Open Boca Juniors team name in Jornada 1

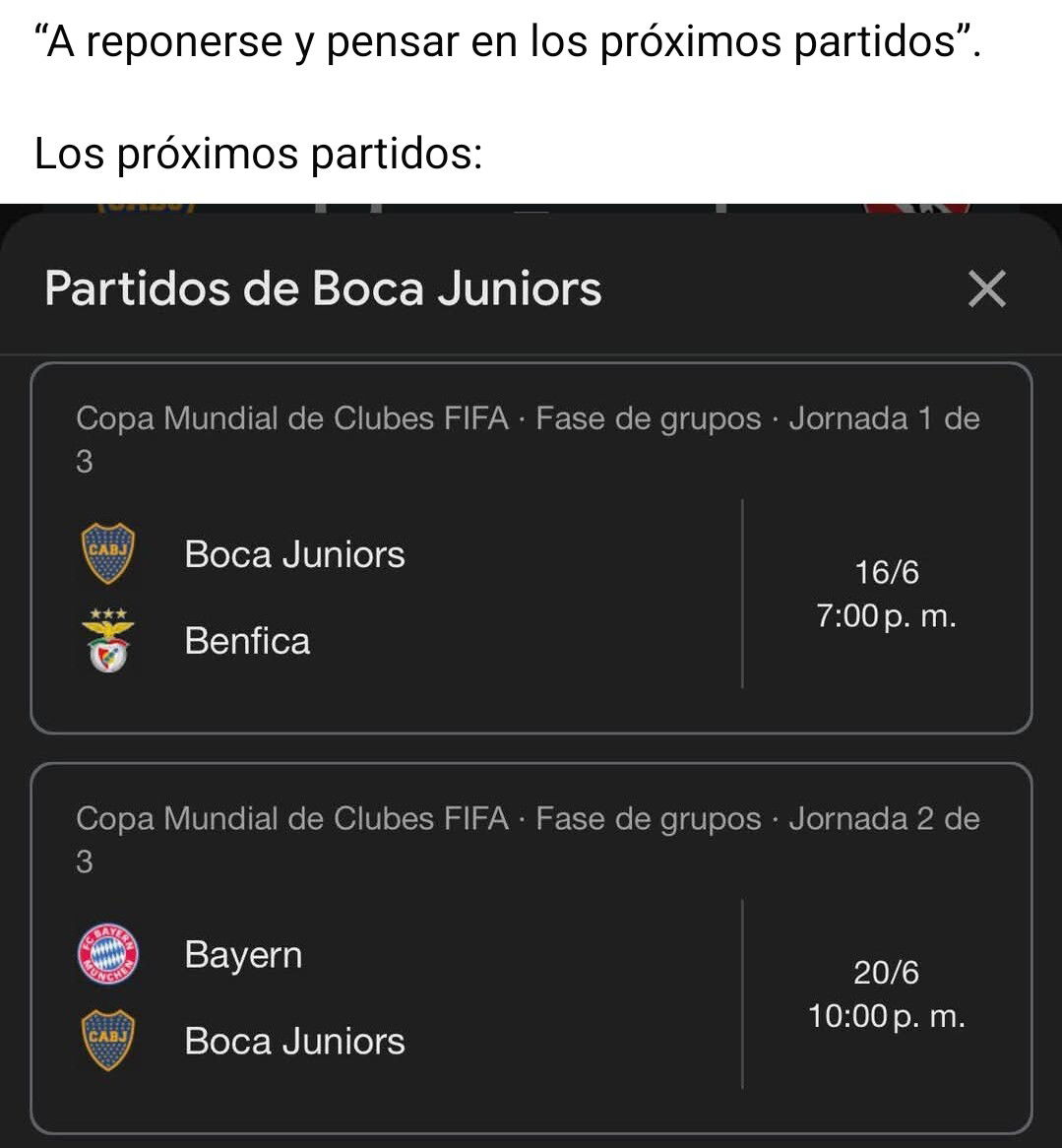[x=294, y=554]
